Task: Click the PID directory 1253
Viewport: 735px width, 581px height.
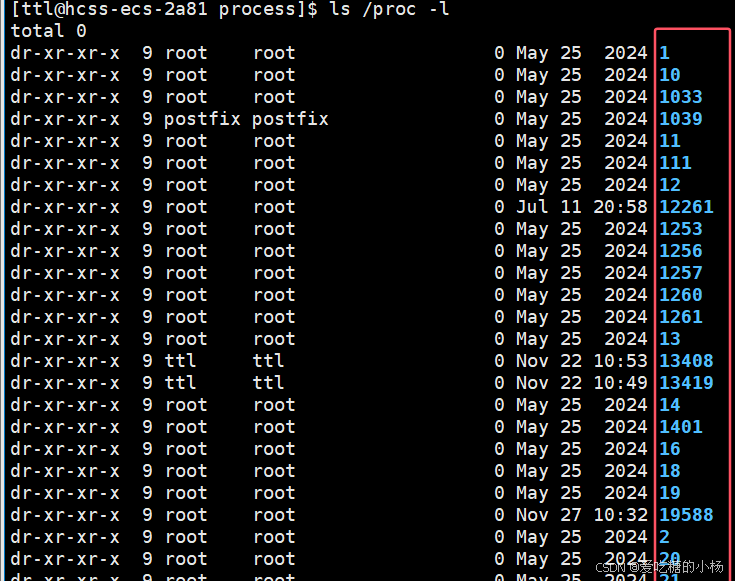Action: (x=681, y=229)
